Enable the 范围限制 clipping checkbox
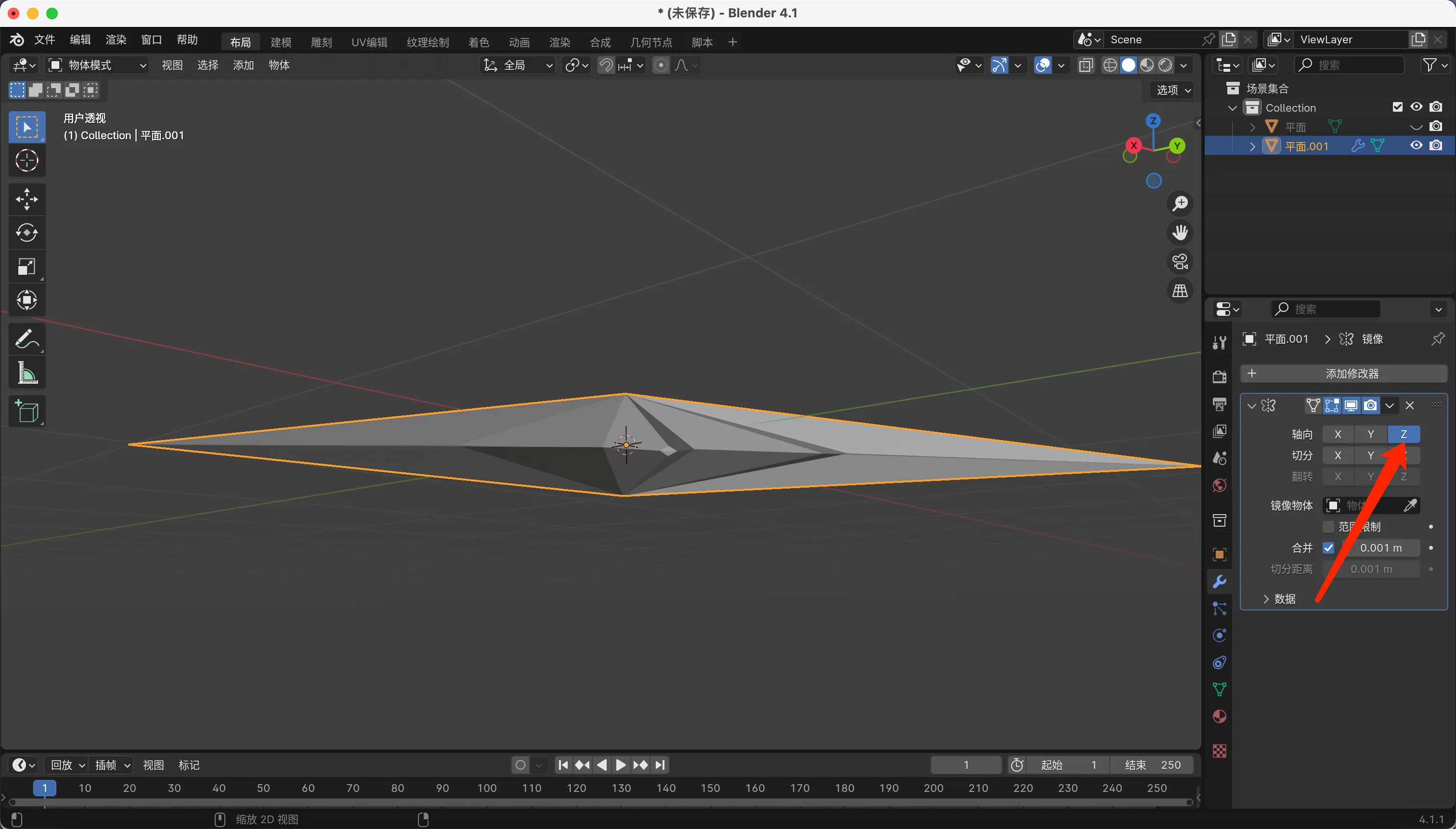The image size is (1456, 829). tap(1328, 527)
